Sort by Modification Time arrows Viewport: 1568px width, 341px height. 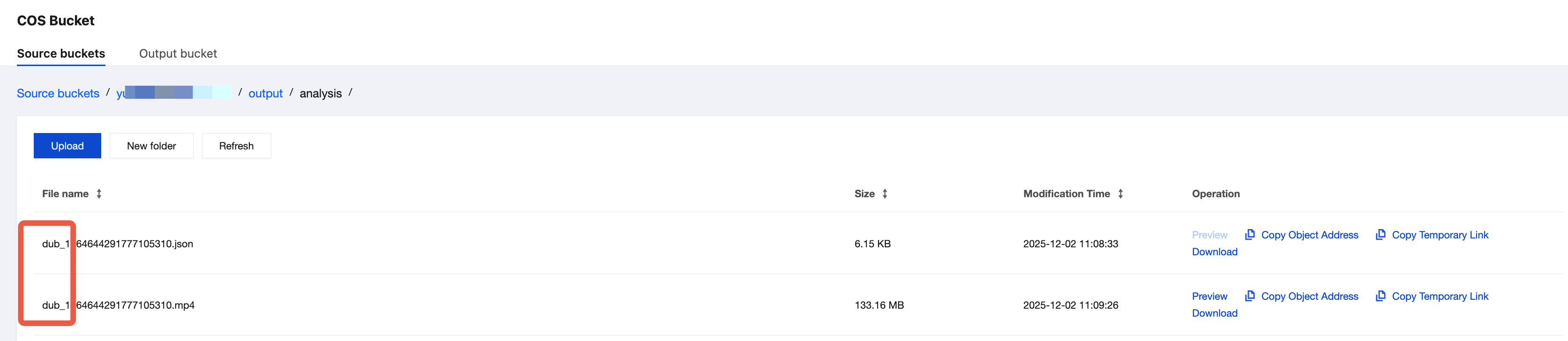coord(1120,193)
